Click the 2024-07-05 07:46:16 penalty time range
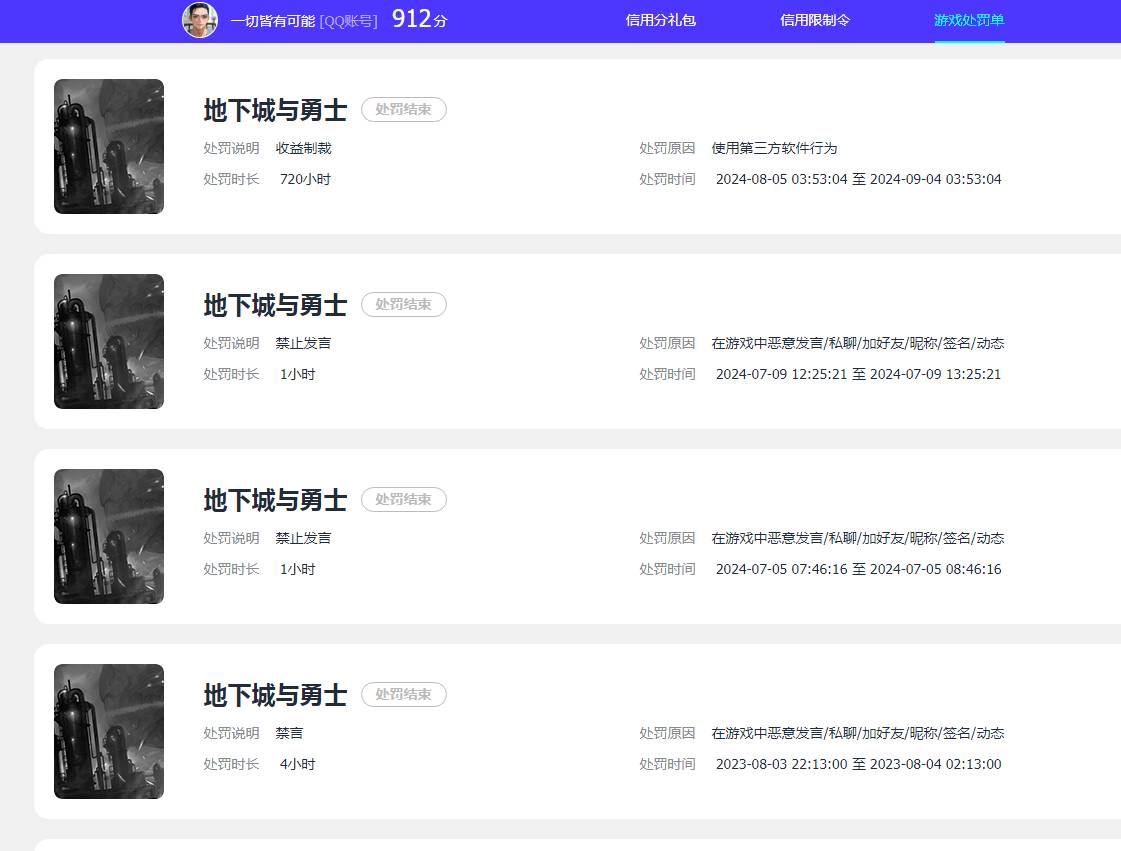The height and width of the screenshot is (851, 1121). [858, 570]
